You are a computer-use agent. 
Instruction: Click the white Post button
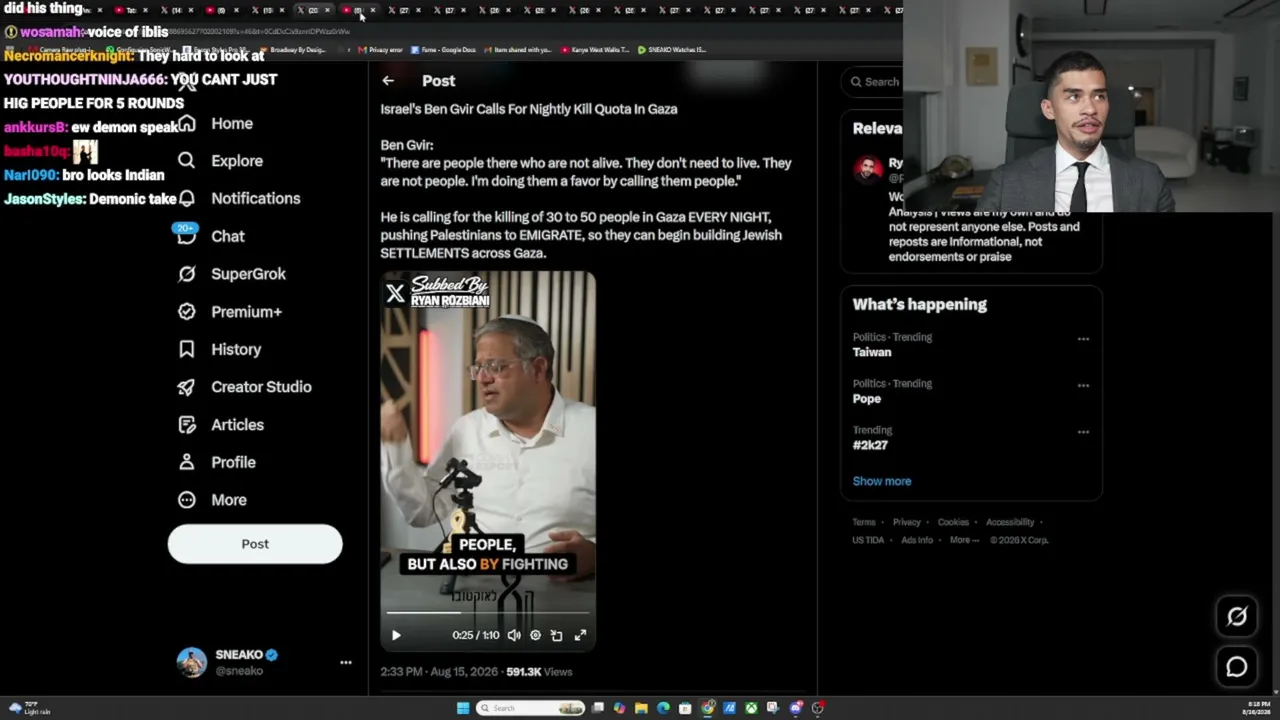pyautogui.click(x=255, y=544)
